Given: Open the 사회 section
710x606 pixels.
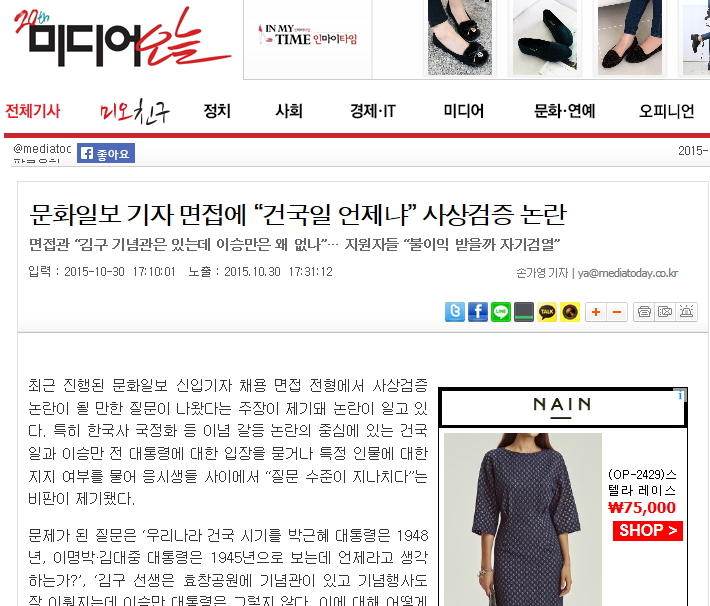Looking at the screenshot, I should tap(289, 111).
